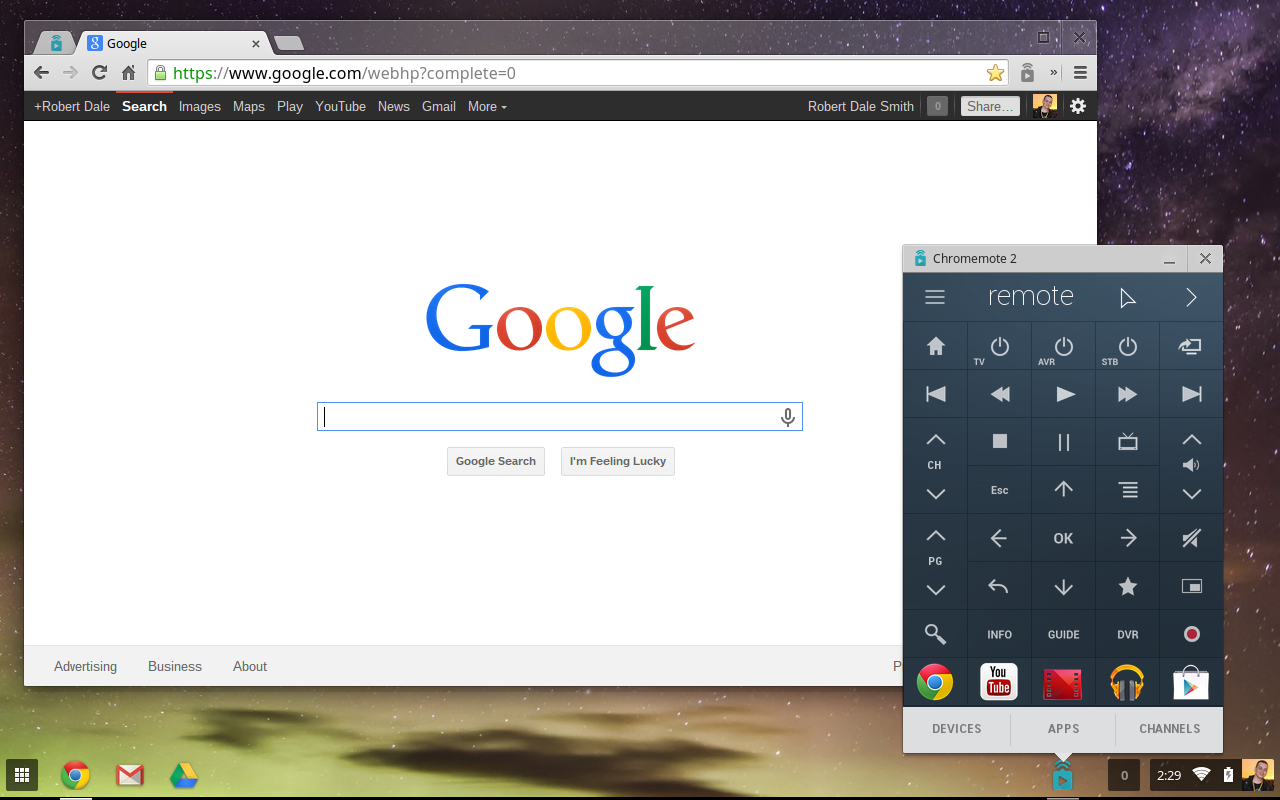Rewind playback on the remote

coord(1000,394)
